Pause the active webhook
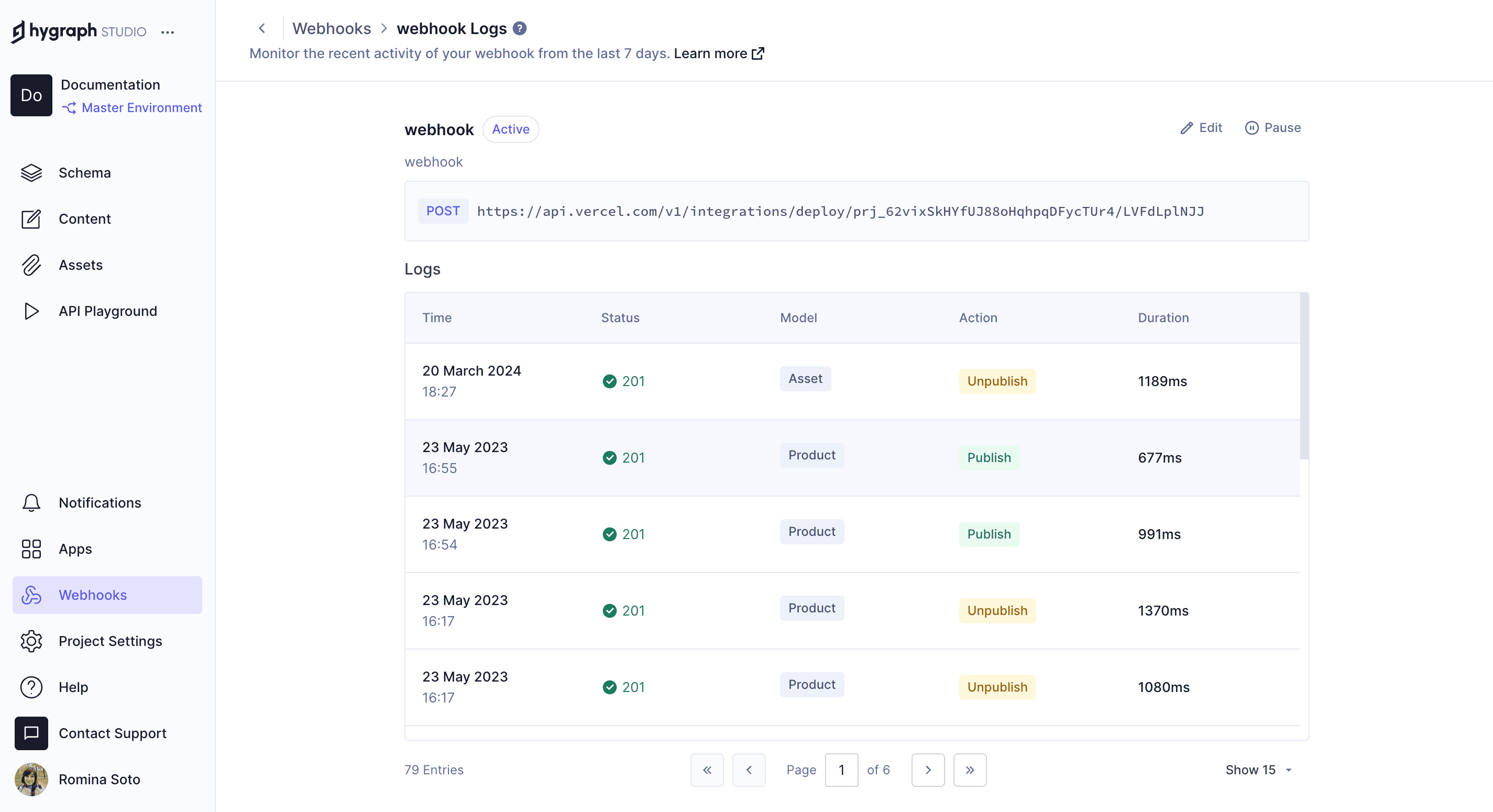Viewport: 1493px width, 812px height. [1273, 127]
